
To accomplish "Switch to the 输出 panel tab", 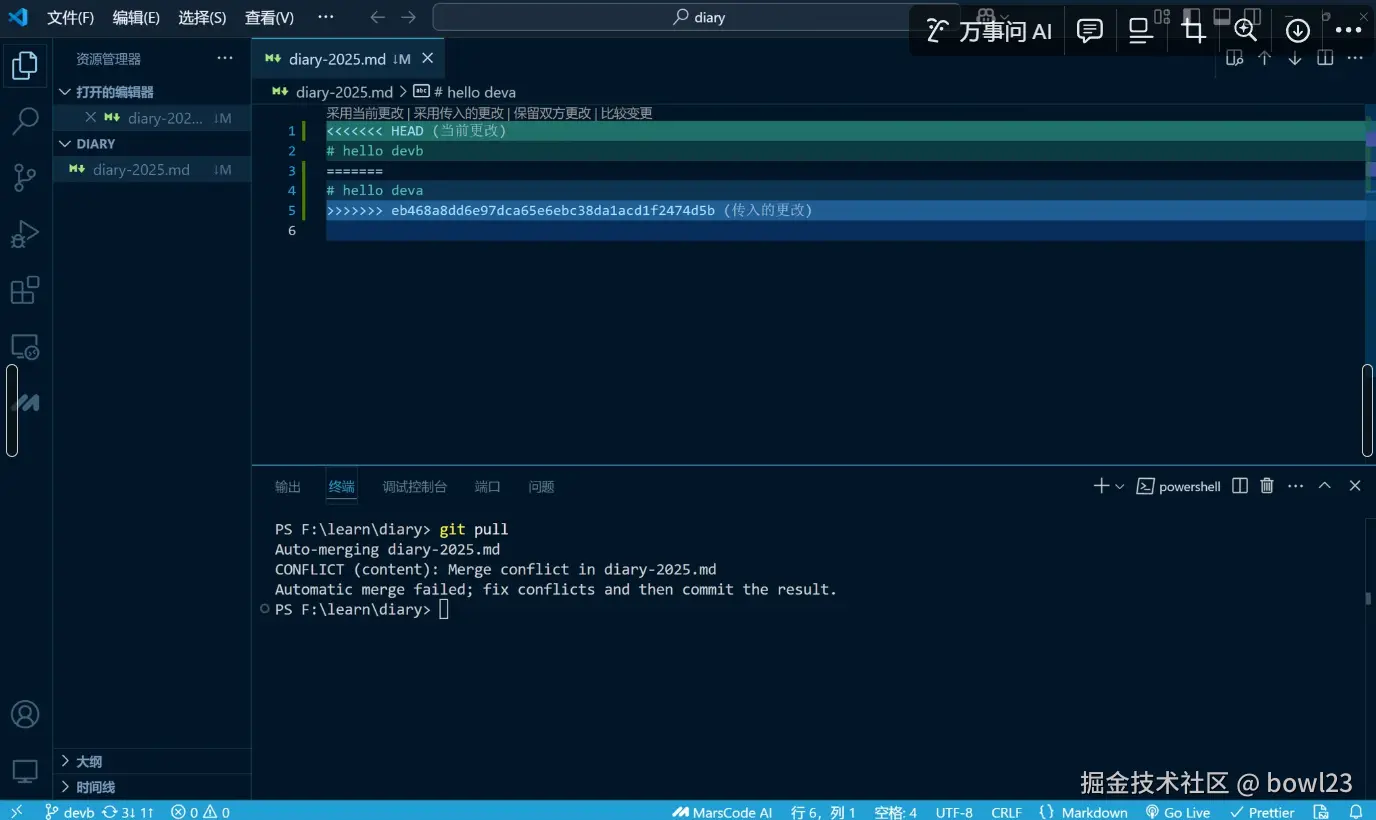I will 288,487.
